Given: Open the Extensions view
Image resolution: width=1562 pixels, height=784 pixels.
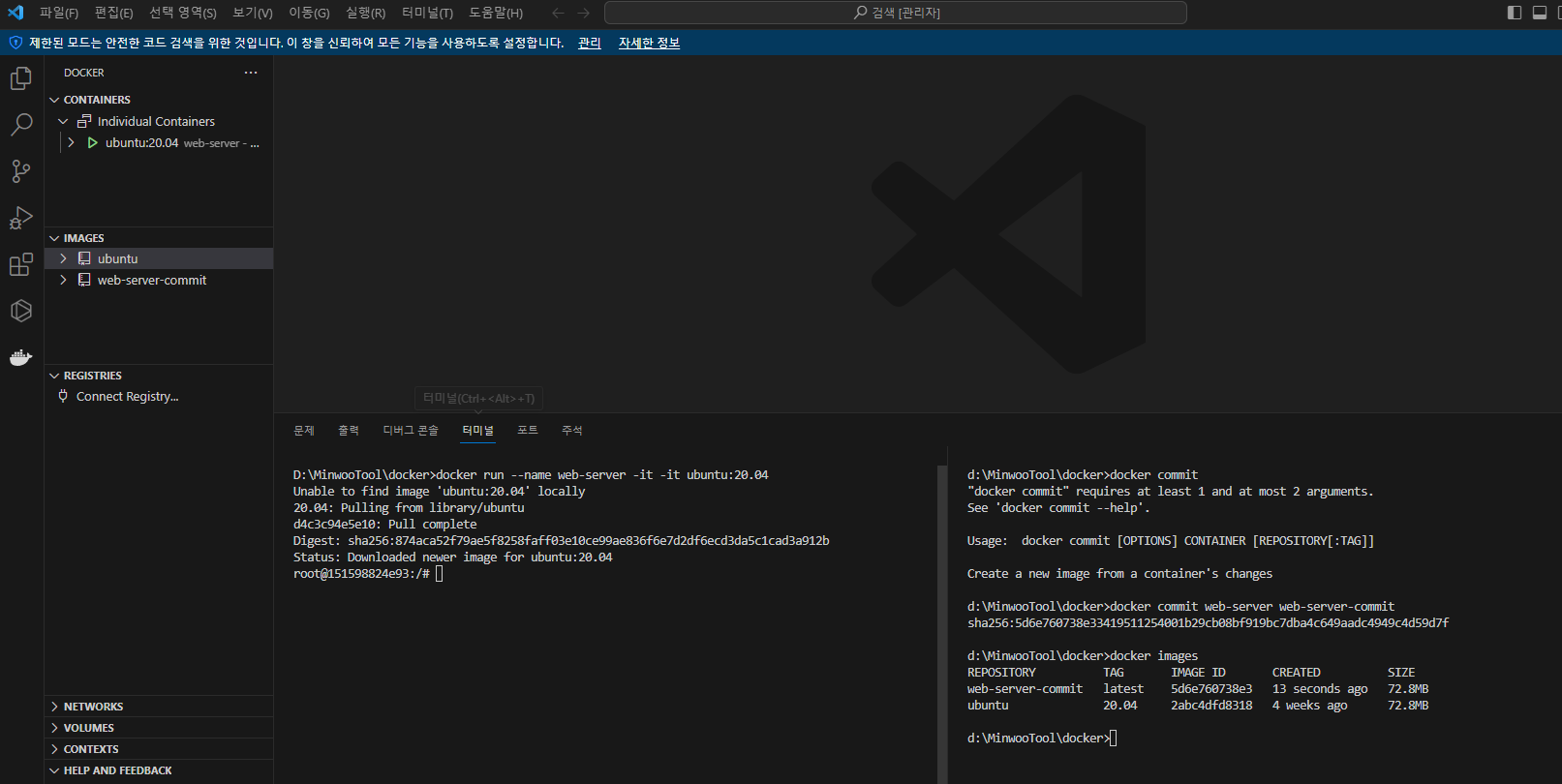Looking at the screenshot, I should pyautogui.click(x=21, y=264).
